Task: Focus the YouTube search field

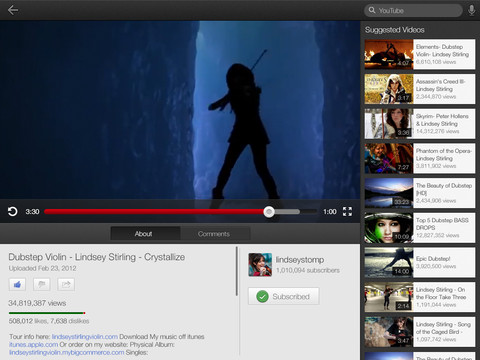Action: pos(413,10)
